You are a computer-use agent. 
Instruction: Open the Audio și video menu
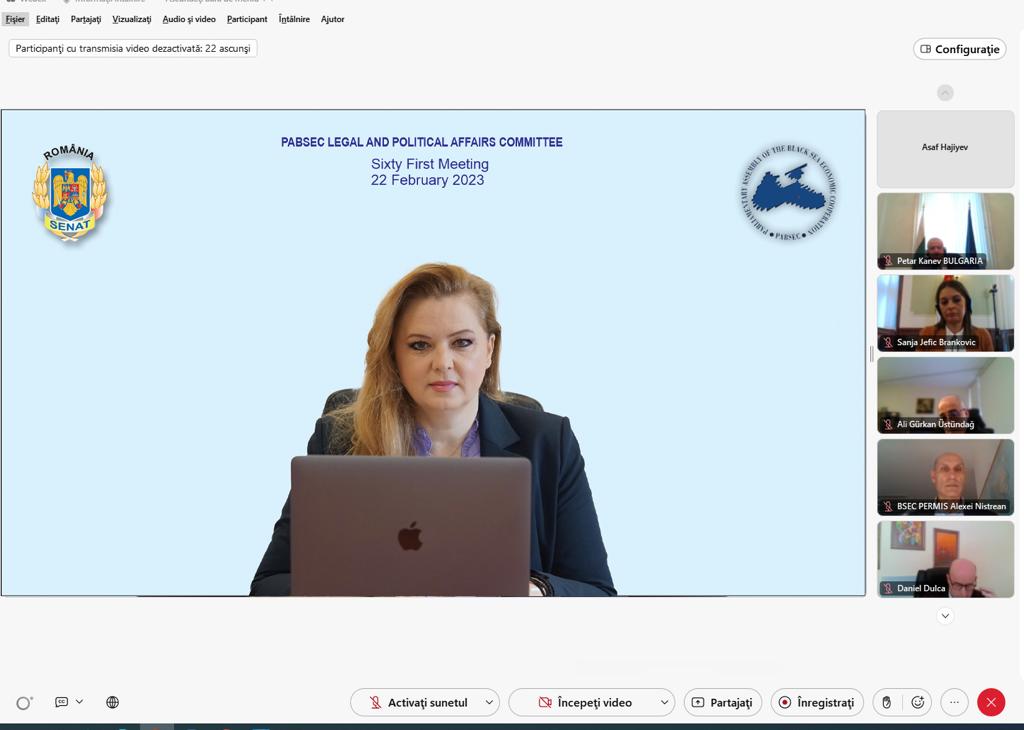coord(189,19)
